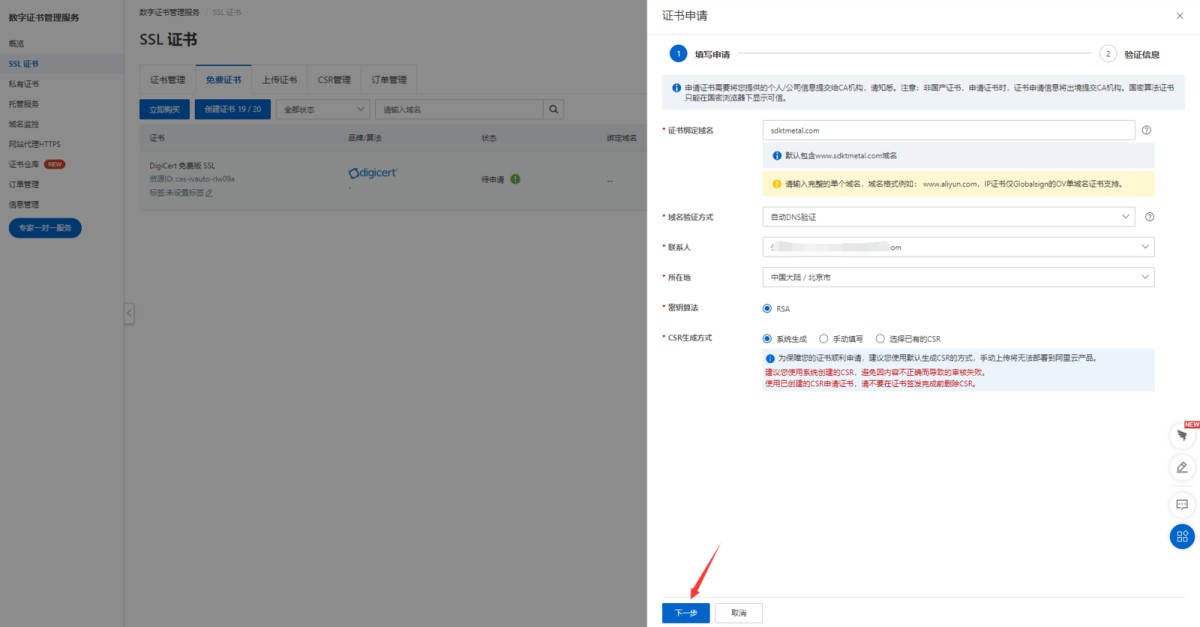Open SSL 证书 in the left sidebar
The width and height of the screenshot is (1200, 627).
tap(24, 64)
